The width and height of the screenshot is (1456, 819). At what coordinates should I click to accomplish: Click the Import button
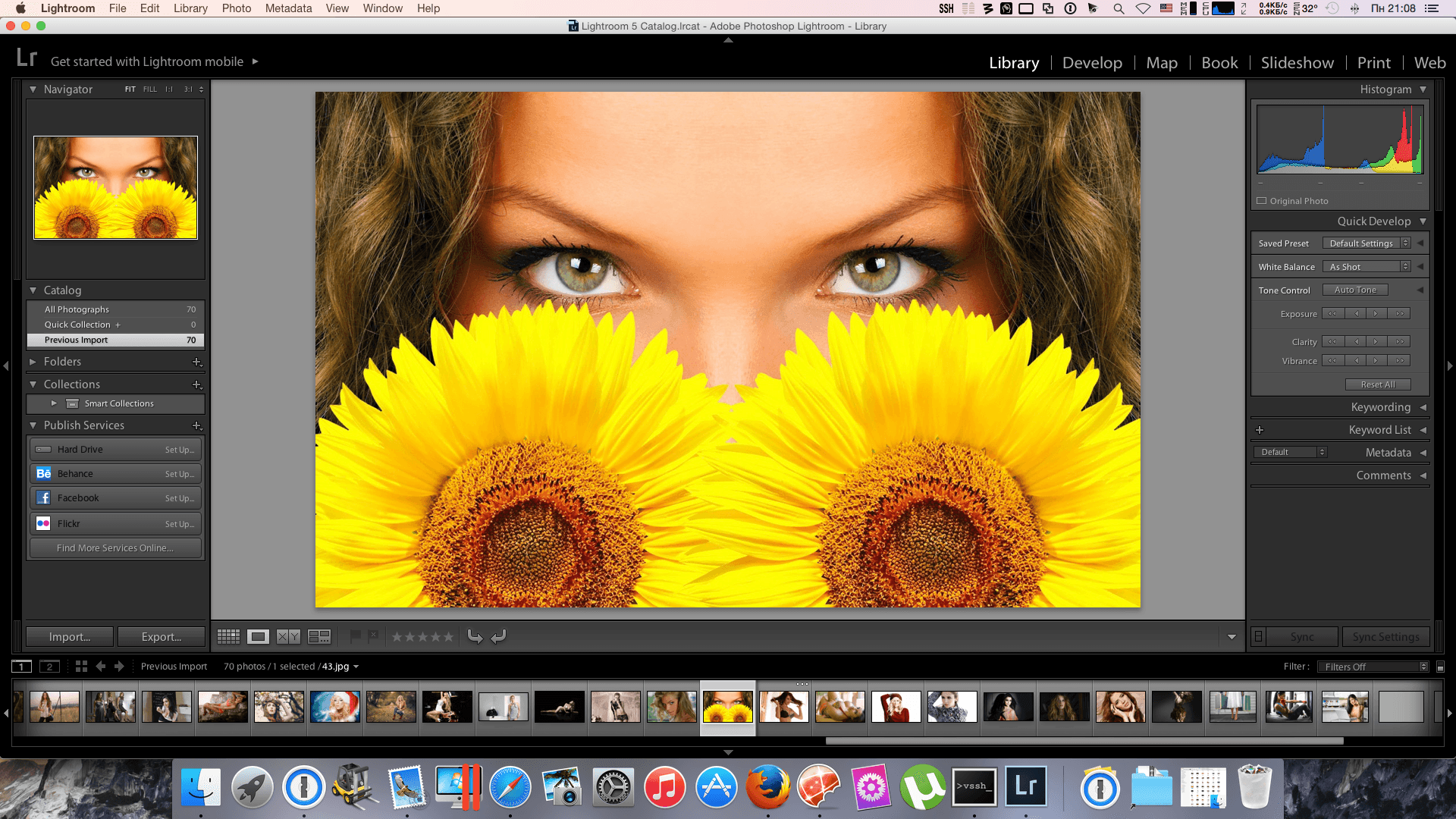pos(68,637)
